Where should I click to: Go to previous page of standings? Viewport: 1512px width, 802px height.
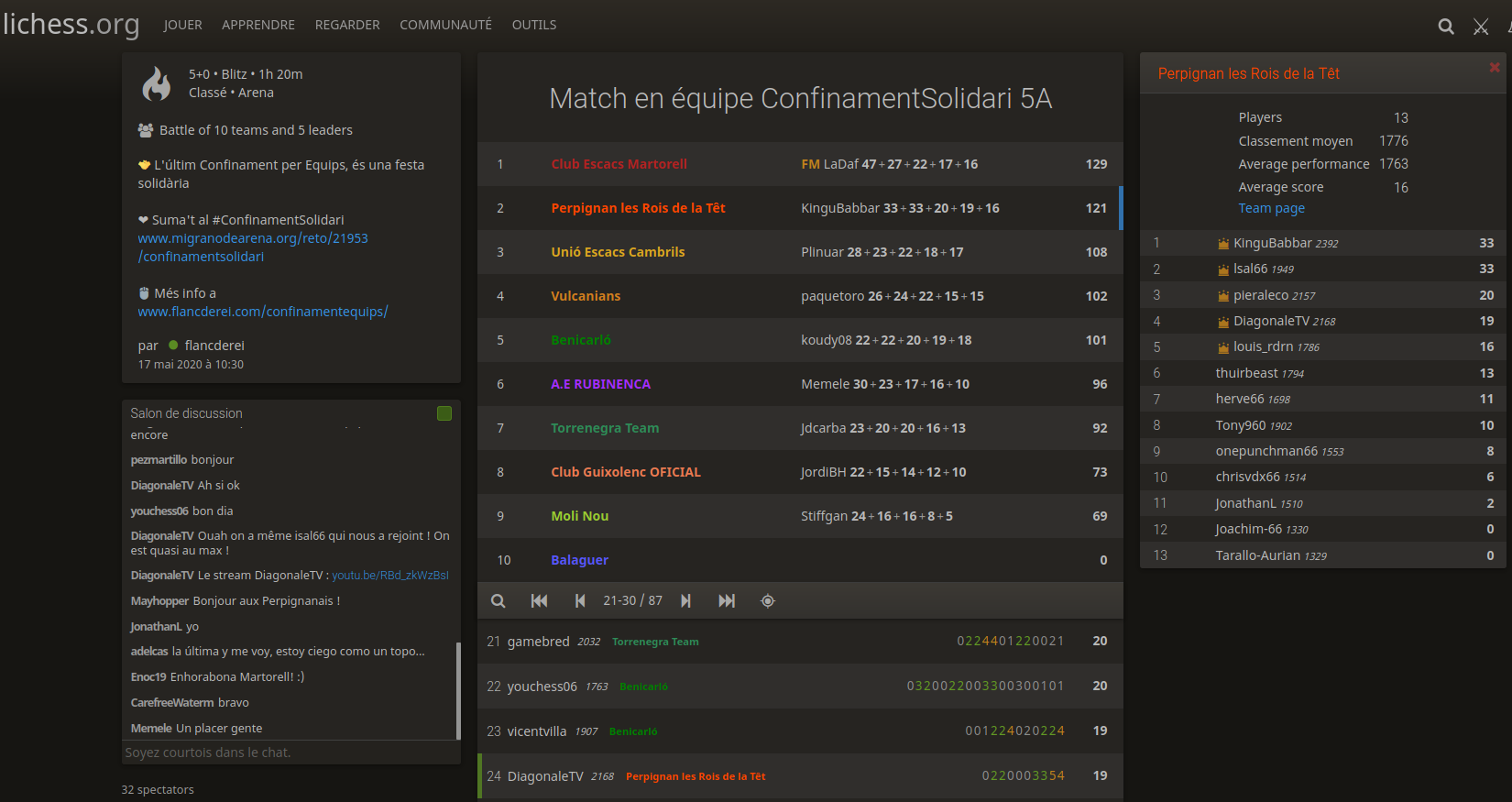coord(580,601)
